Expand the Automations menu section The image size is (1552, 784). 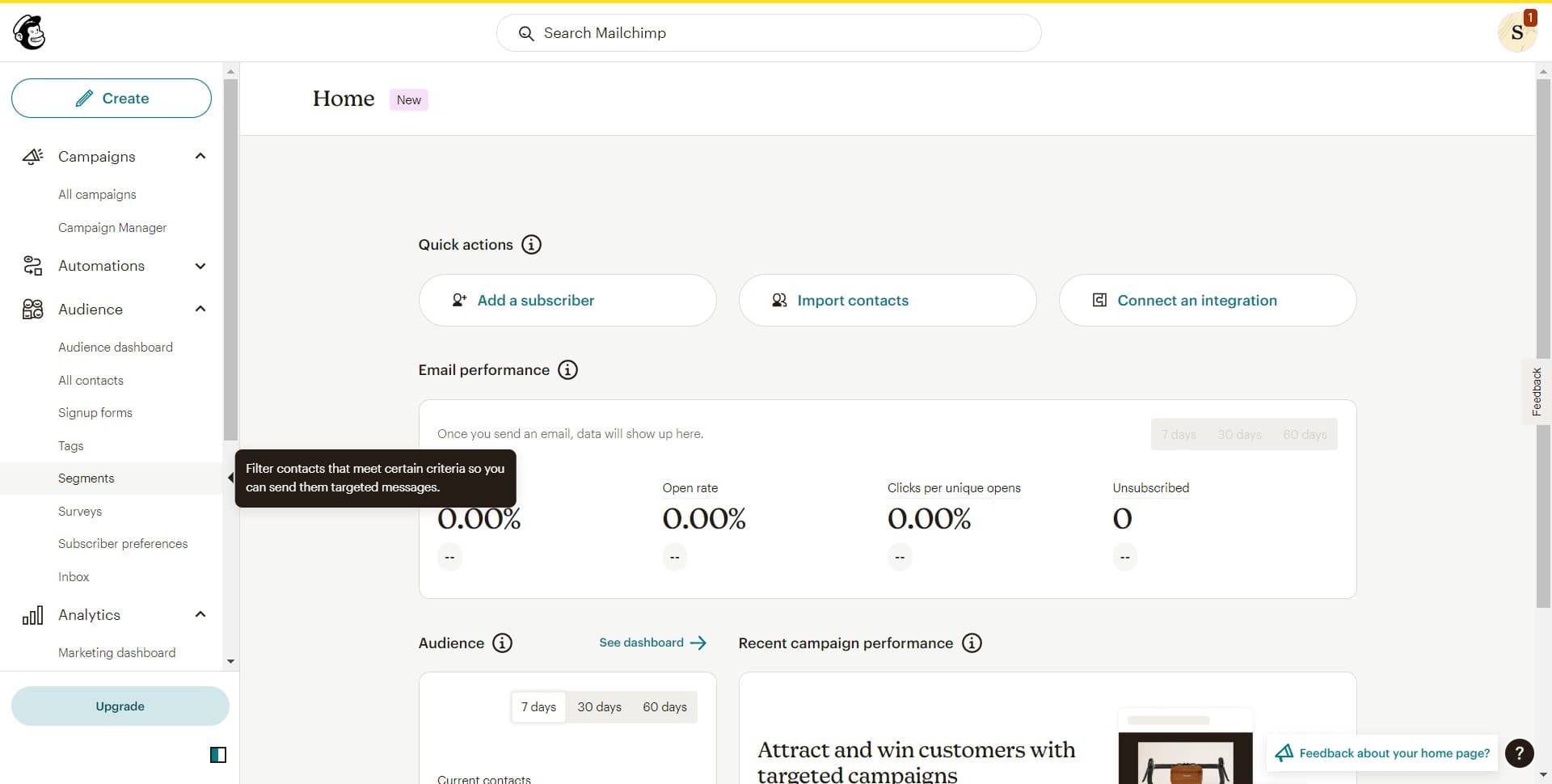point(200,266)
